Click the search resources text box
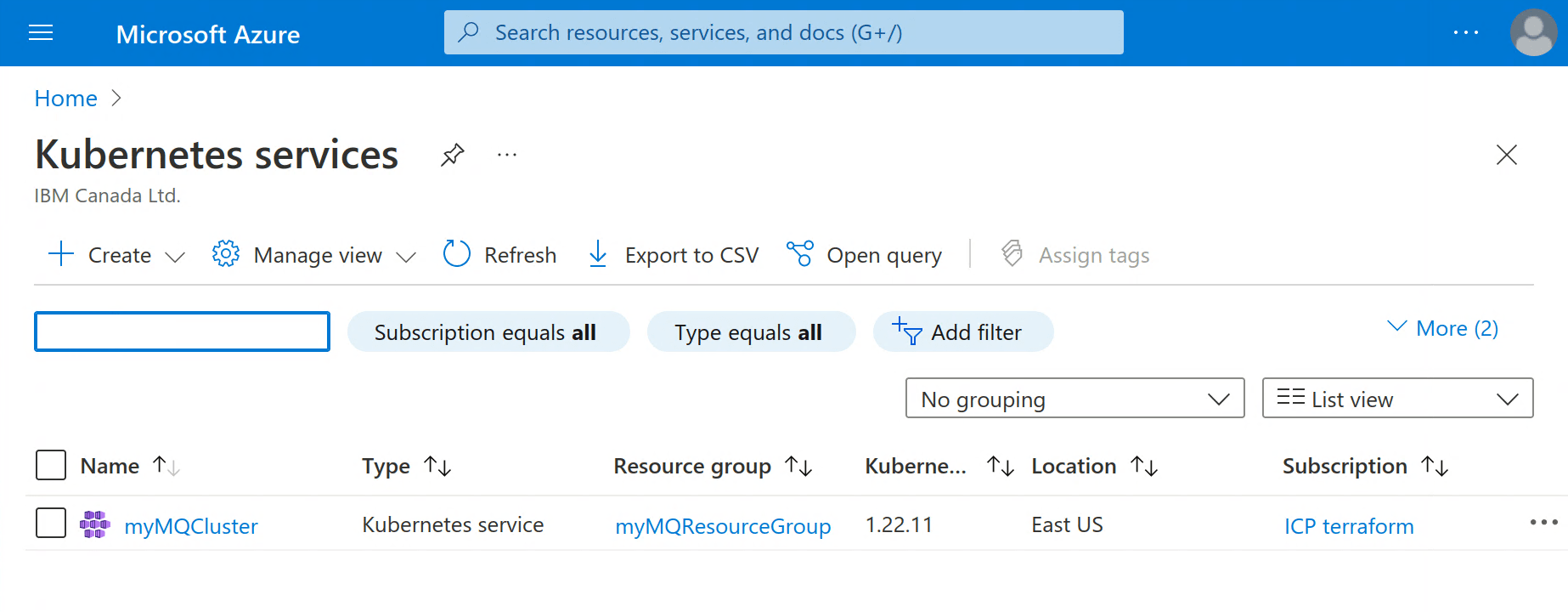The width and height of the screenshot is (1568, 612). [783, 32]
